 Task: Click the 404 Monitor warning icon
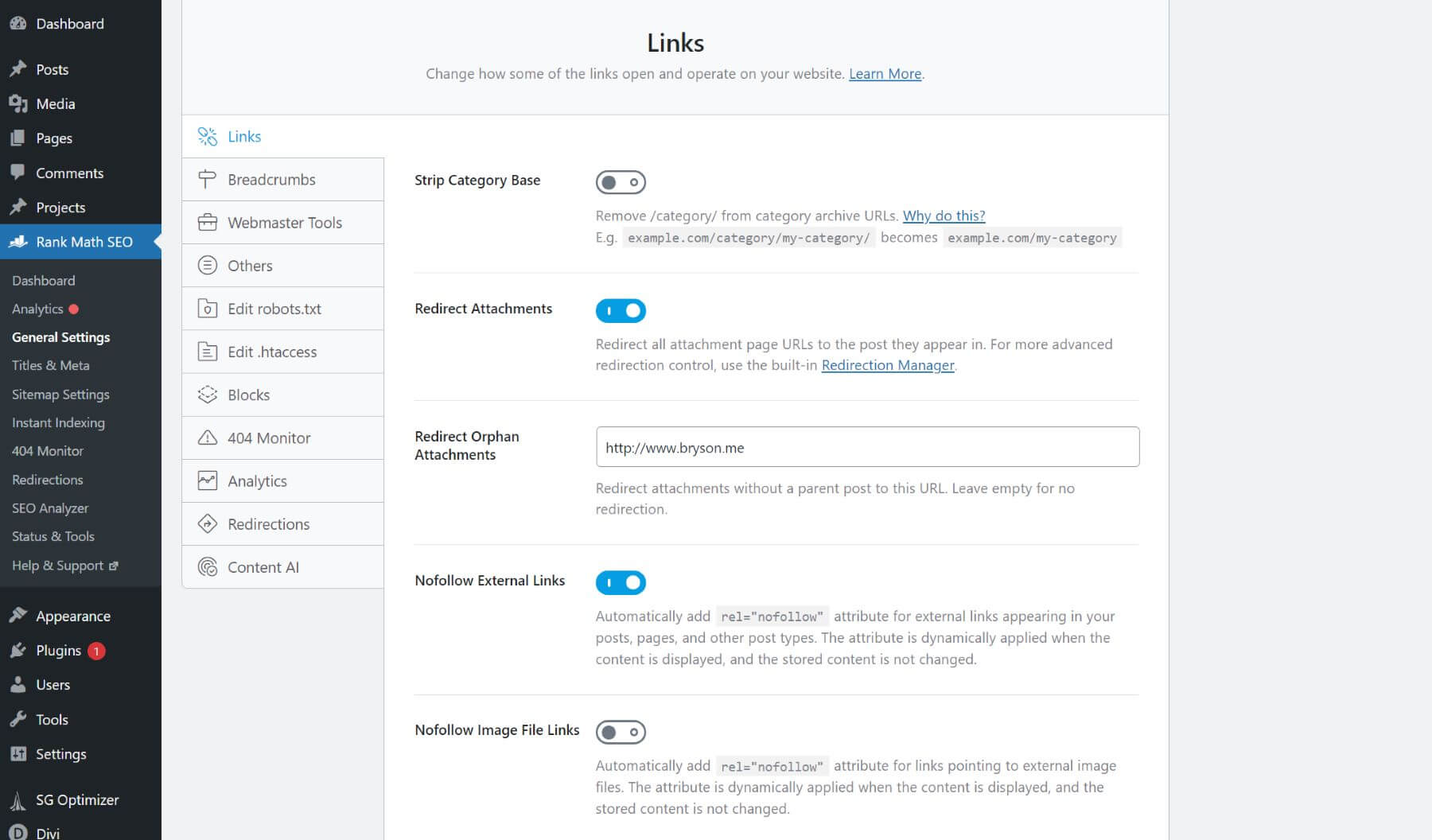click(207, 437)
